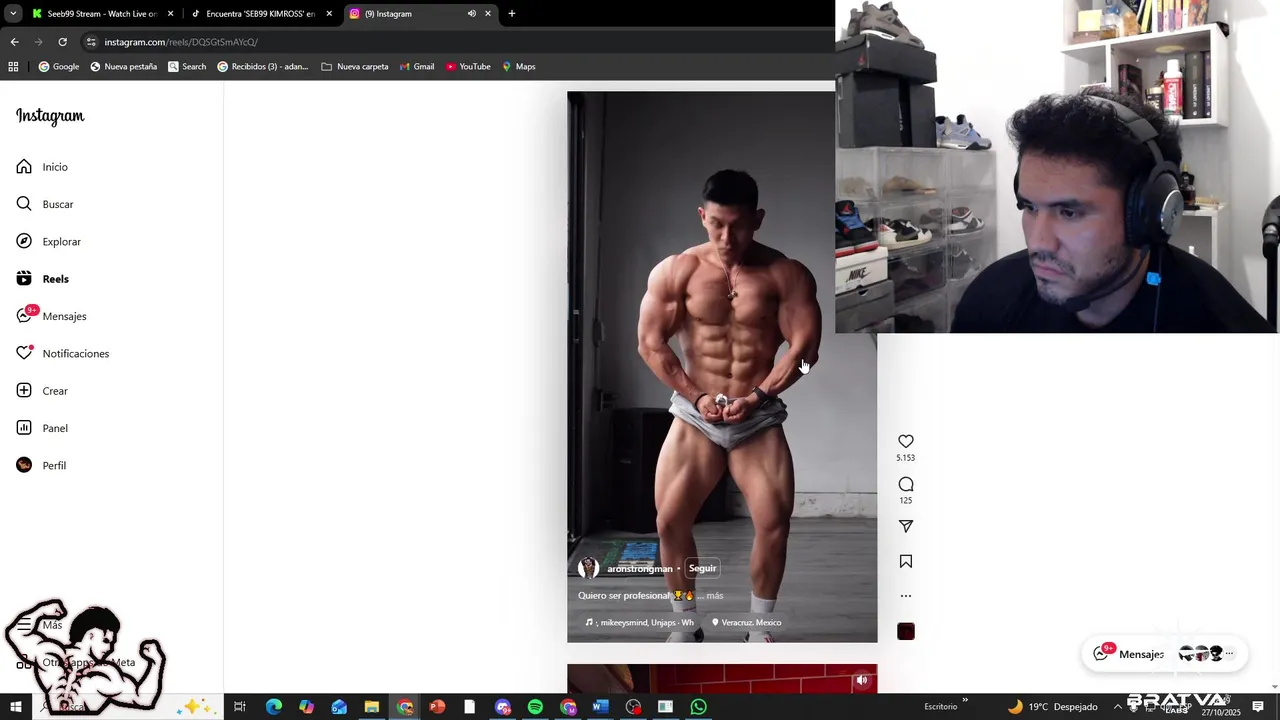Launch Microsoft Edge from taskbar
Viewport: 1280px width, 720px height.
coord(273,707)
